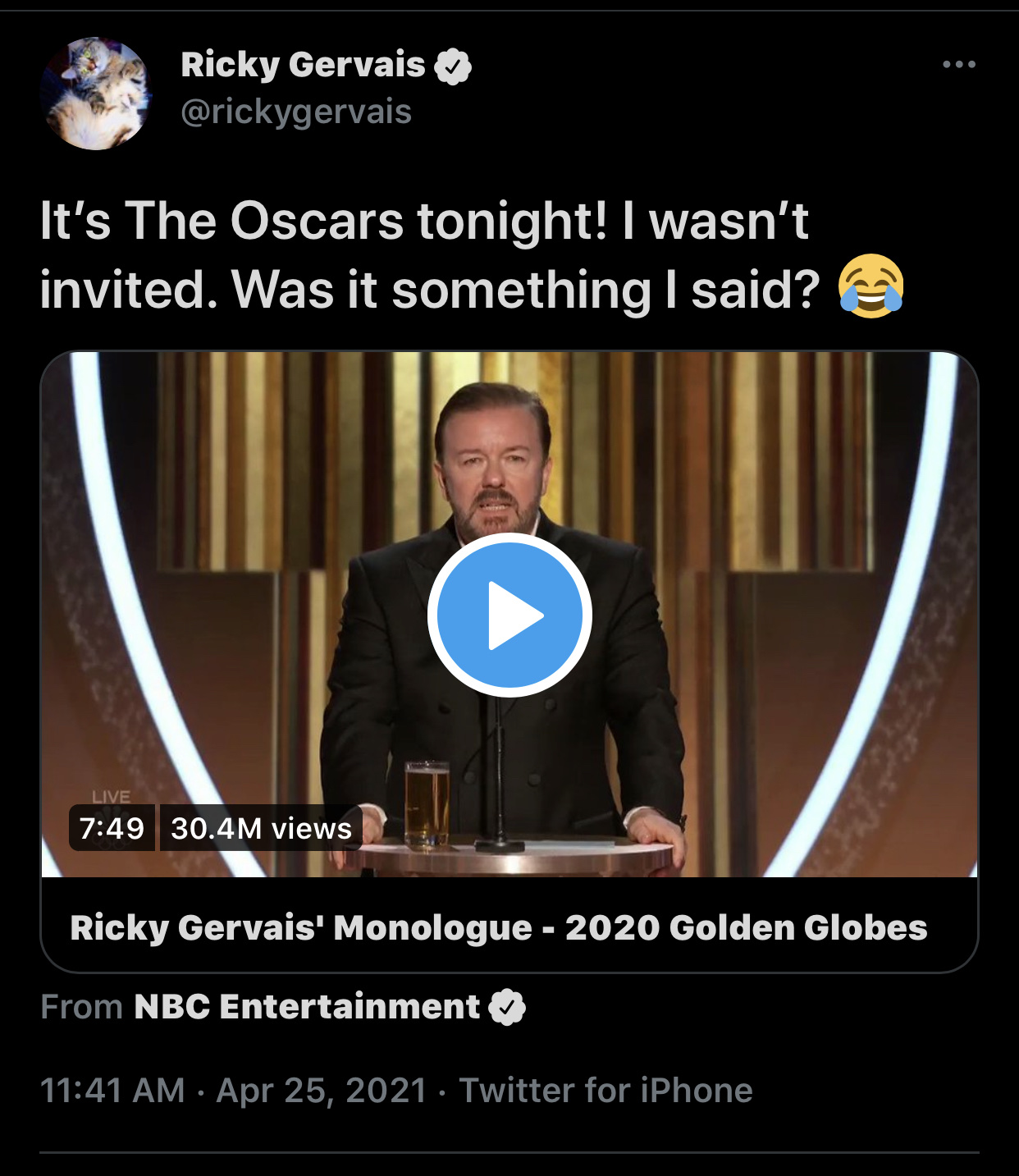
Task: Click the laughing crying emoji in tweet
Action: click(x=870, y=286)
